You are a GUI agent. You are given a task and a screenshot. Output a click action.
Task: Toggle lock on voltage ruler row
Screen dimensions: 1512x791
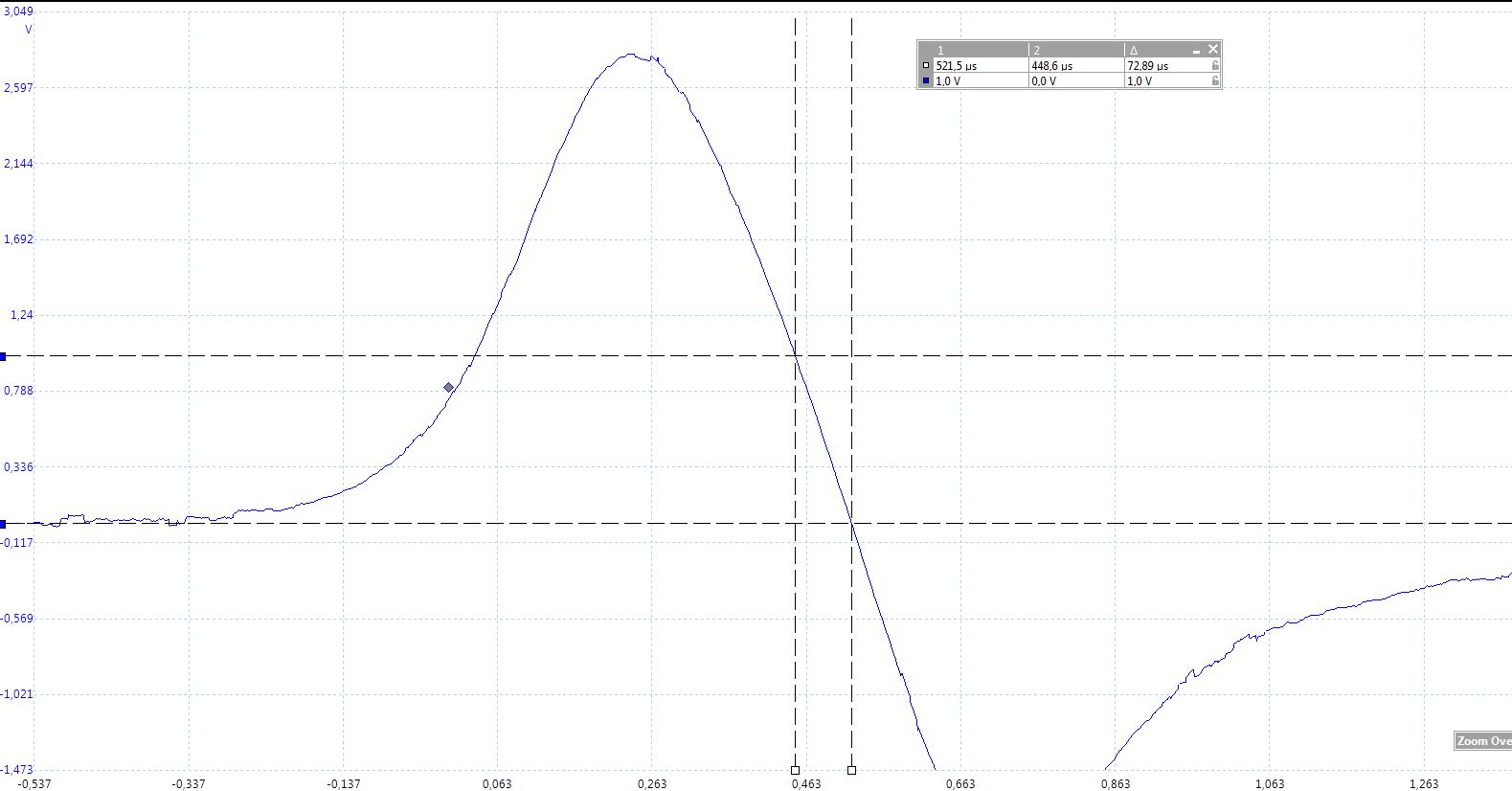point(1215,81)
